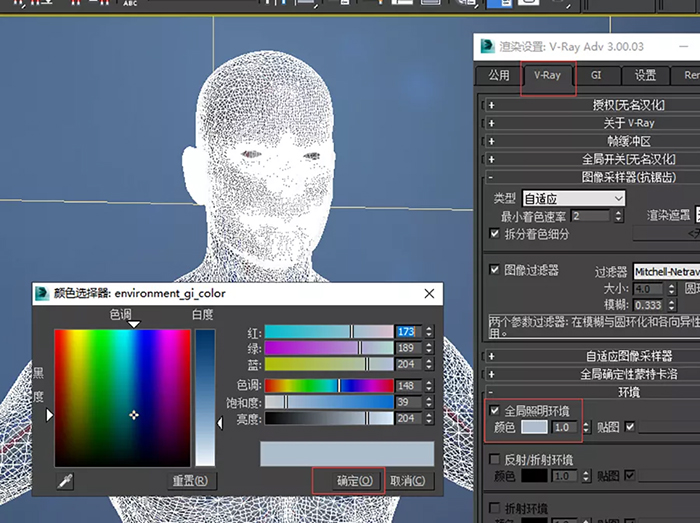Image resolution: width=700 pixels, height=523 pixels.
Task: Click the 最小着色速率 value field
Action: tap(590, 216)
